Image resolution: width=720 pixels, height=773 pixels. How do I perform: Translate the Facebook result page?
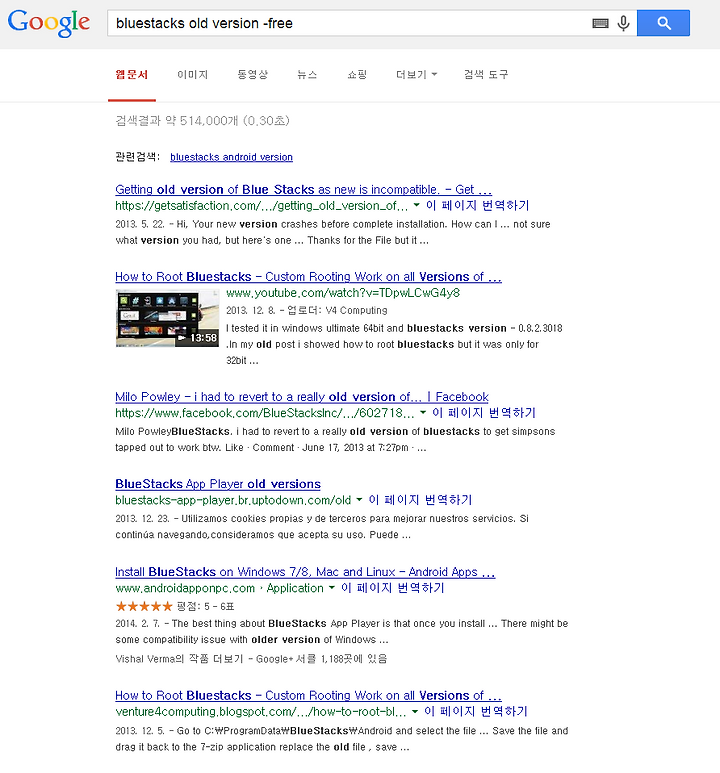pyautogui.click(x=484, y=413)
